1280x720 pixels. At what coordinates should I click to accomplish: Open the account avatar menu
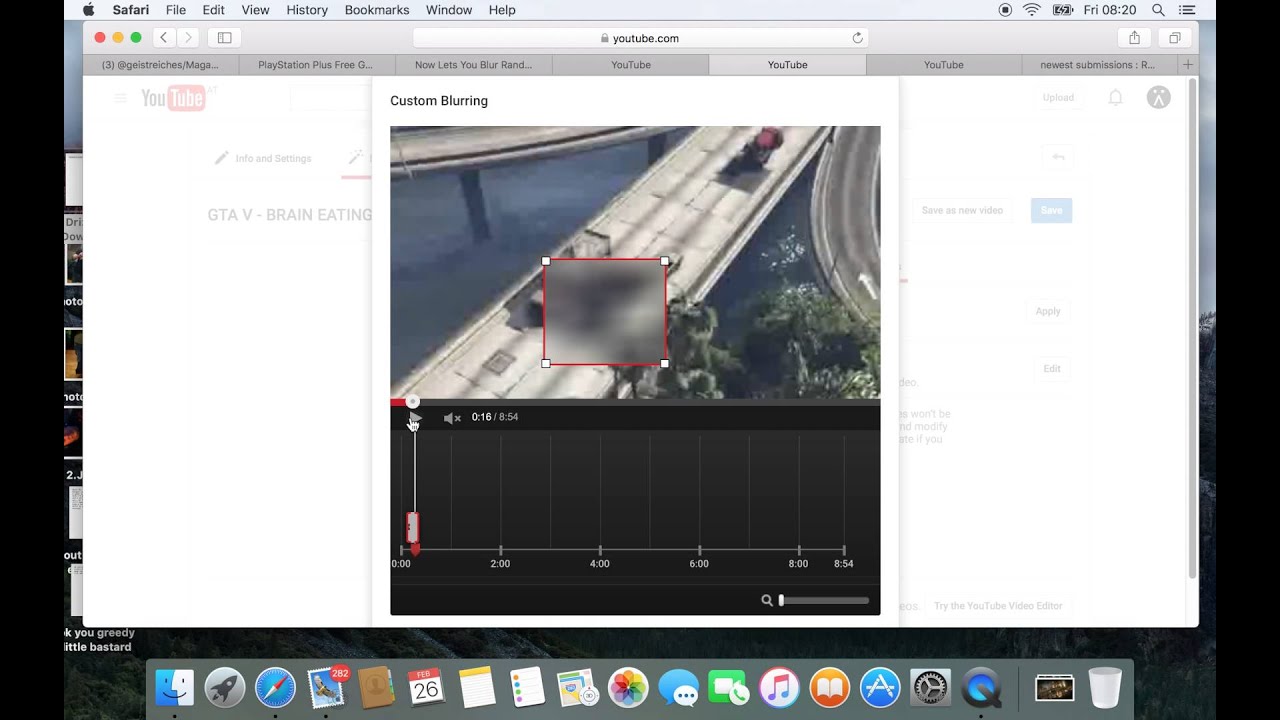pyautogui.click(x=1158, y=97)
